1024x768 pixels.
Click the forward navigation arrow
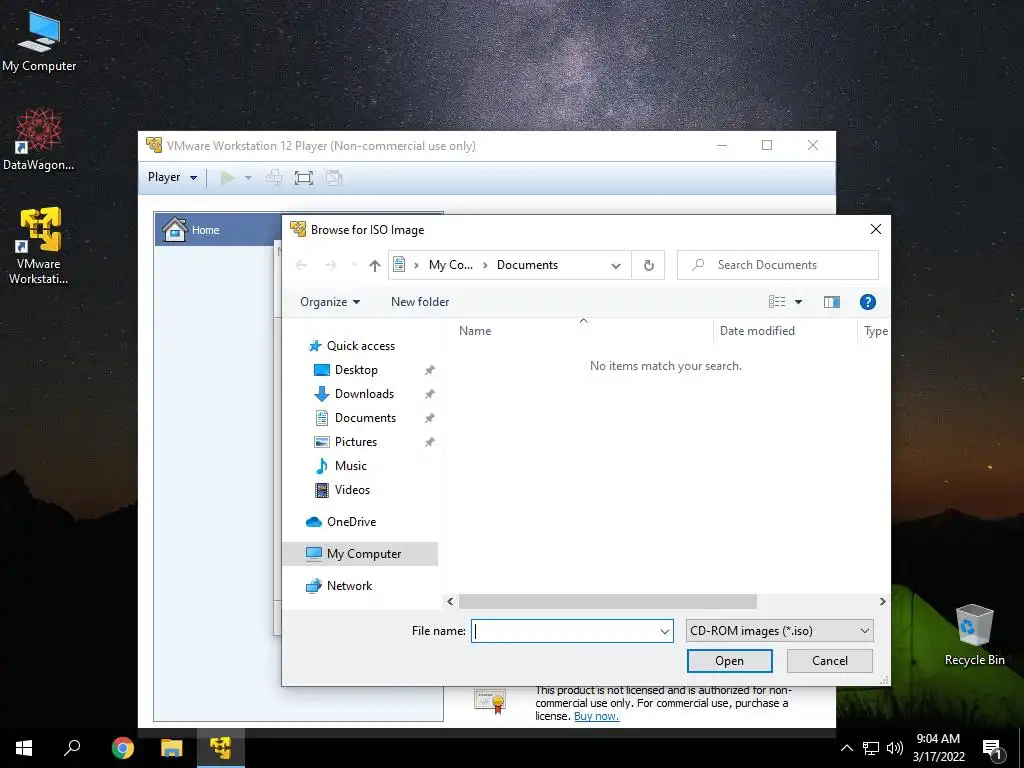click(331, 265)
